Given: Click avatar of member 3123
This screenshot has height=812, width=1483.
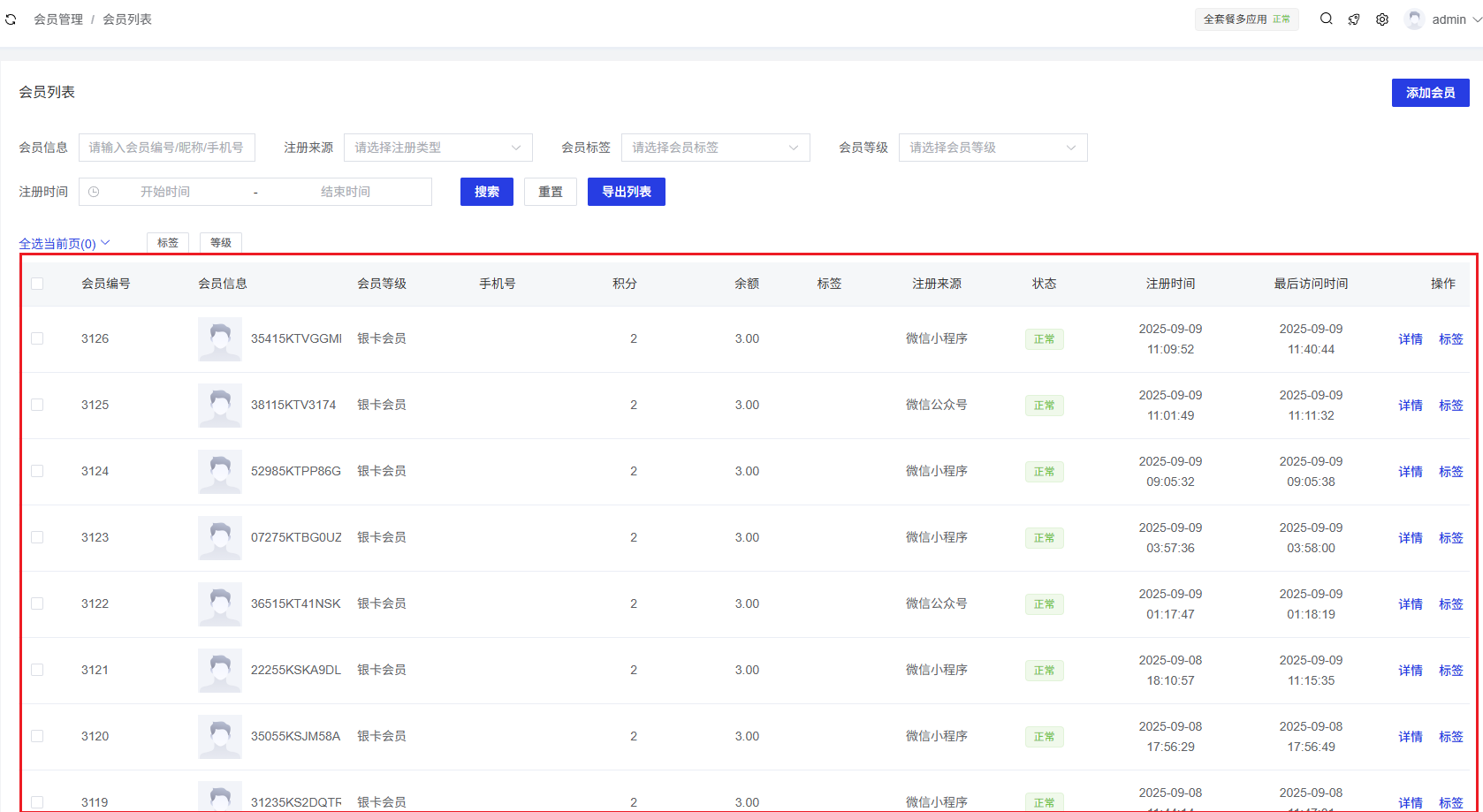Looking at the screenshot, I should pyautogui.click(x=219, y=538).
